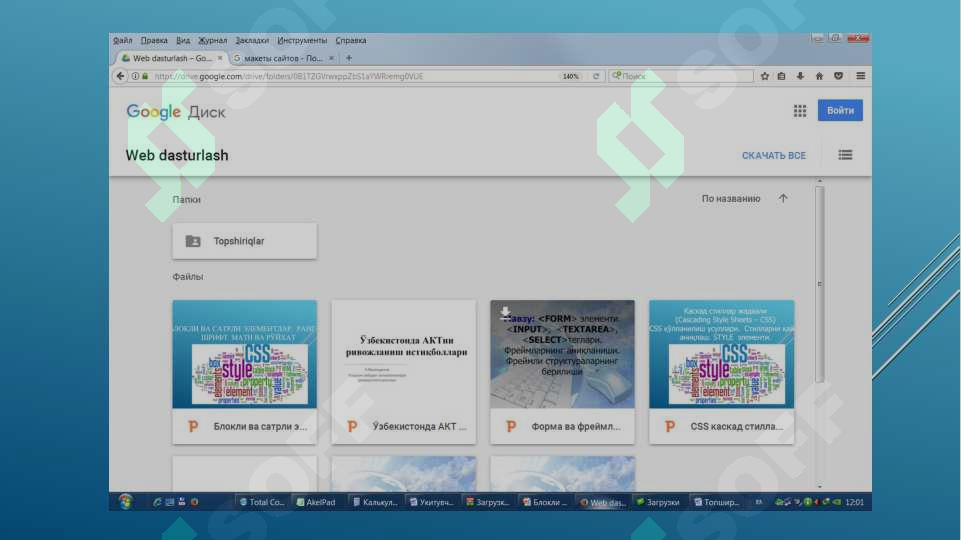Click the page vertical scrollbar
The image size is (961, 540).
[819, 283]
